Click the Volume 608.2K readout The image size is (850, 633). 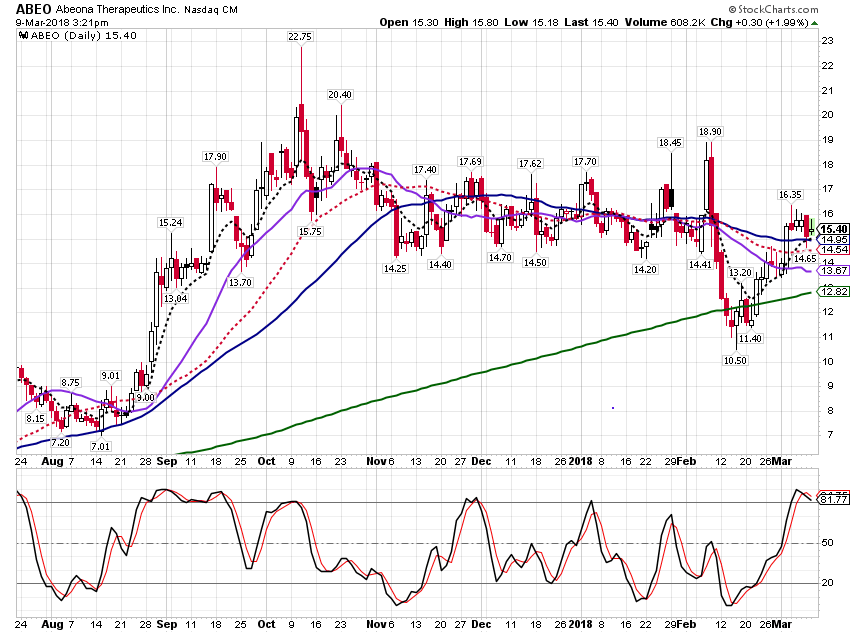[665, 22]
